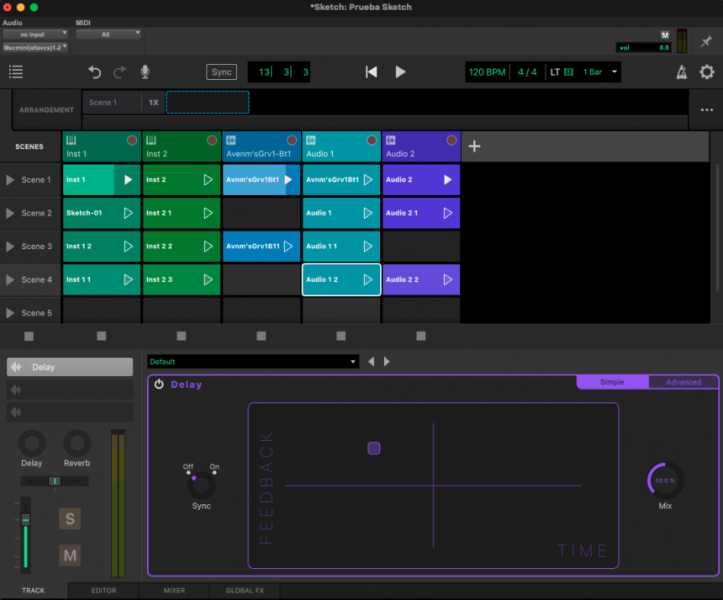Image resolution: width=723 pixels, height=600 pixels.
Task: Stop the Inst 1 track clips
Action: point(101,336)
